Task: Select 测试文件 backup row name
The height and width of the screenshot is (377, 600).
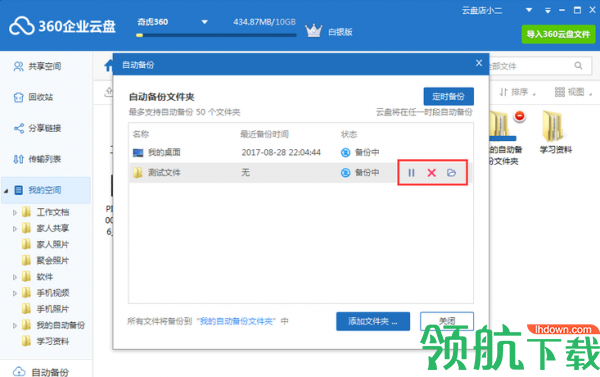Action: pyautogui.click(x=164, y=173)
